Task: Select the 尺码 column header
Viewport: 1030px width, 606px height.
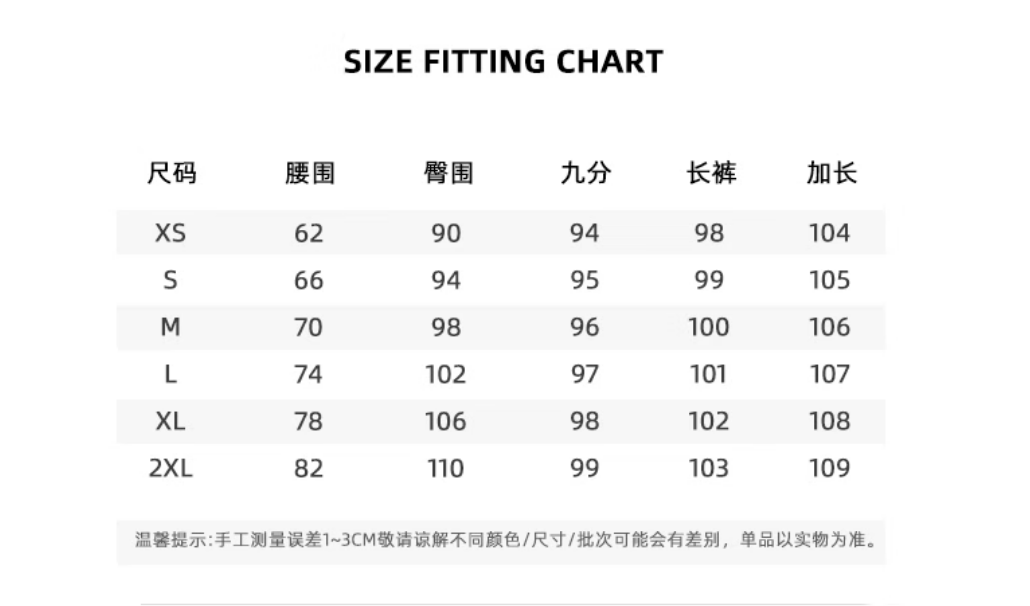Action: (171, 173)
